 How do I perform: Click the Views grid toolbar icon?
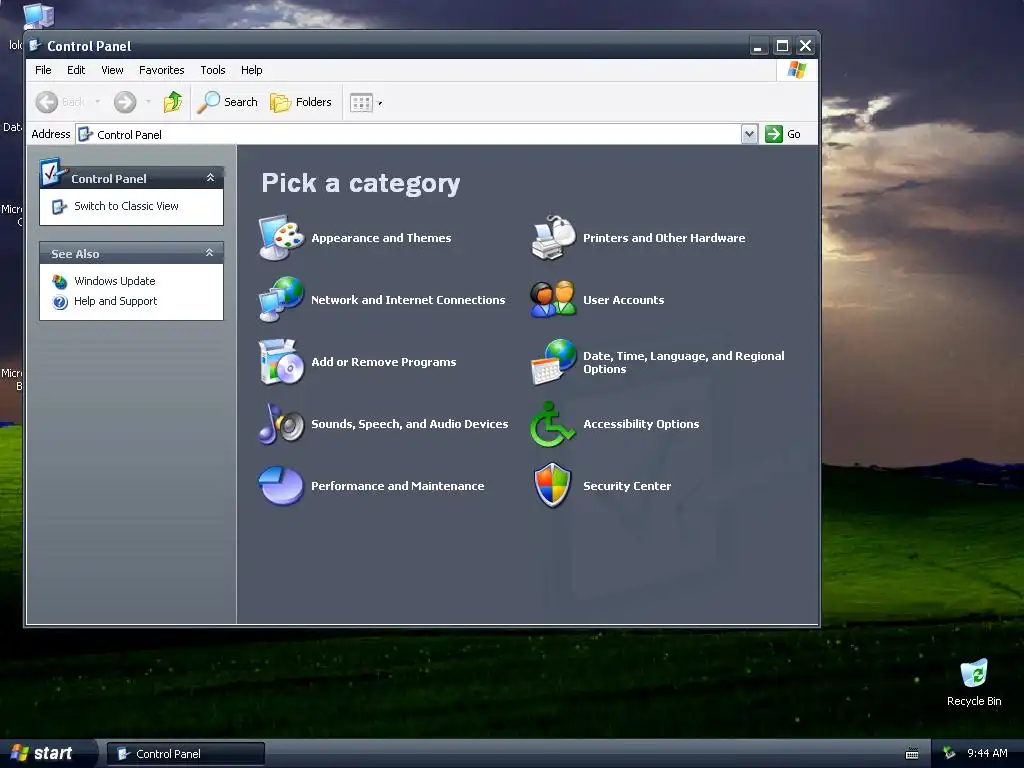[361, 103]
